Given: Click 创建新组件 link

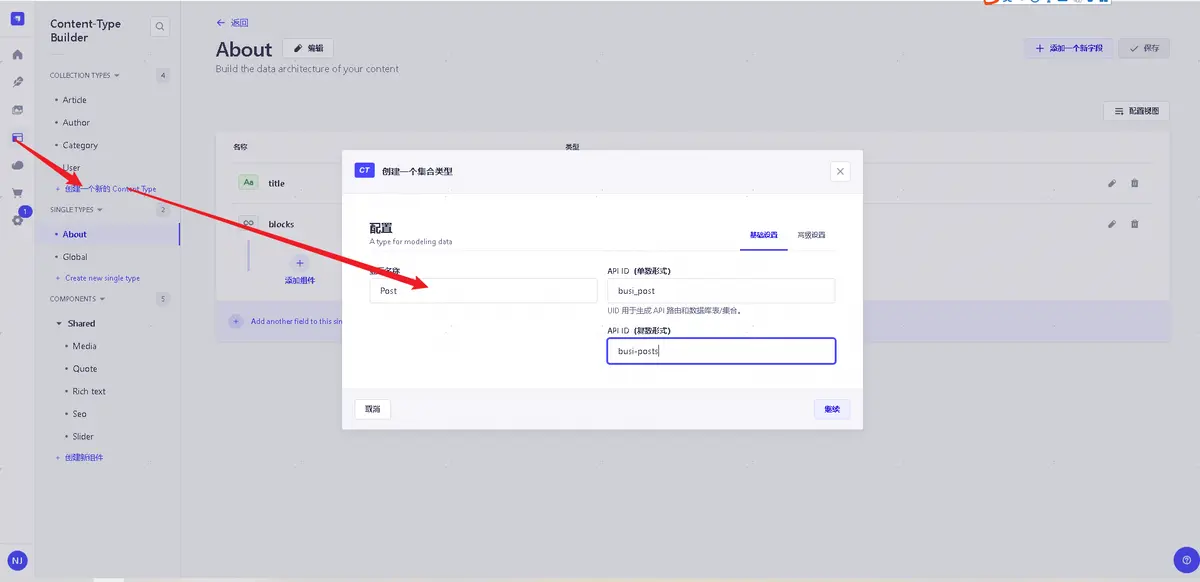Looking at the screenshot, I should [x=79, y=458].
